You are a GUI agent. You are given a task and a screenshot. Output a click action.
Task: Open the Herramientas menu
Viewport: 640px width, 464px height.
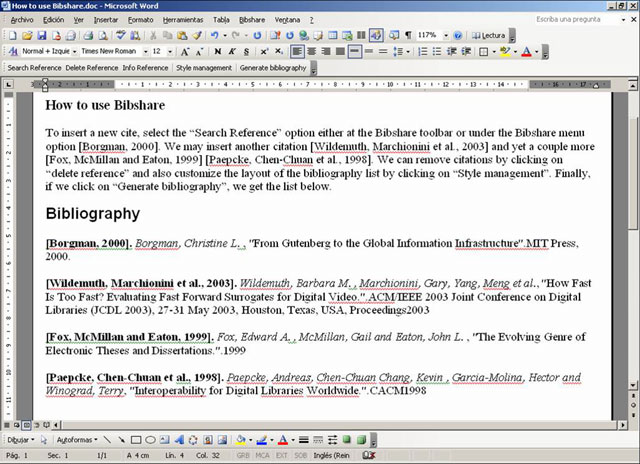[183, 20]
